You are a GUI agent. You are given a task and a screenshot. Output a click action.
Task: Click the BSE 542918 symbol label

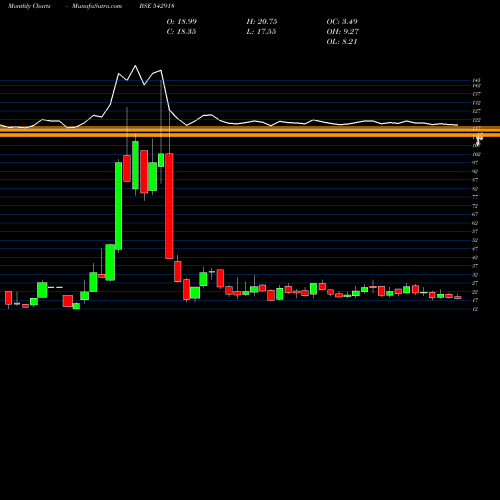(157, 6)
